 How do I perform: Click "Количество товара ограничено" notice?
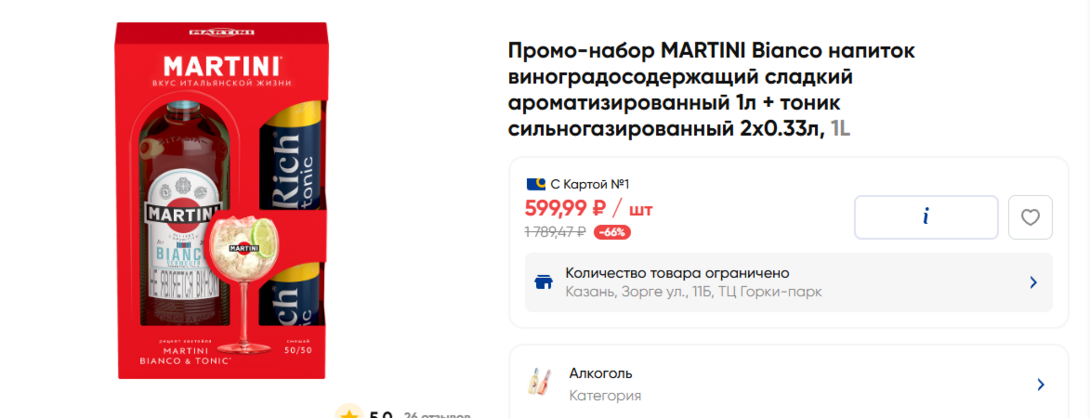click(677, 273)
